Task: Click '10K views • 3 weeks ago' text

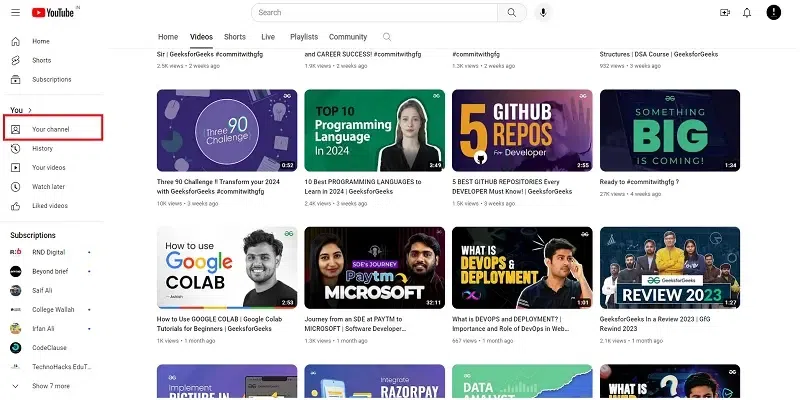Action: [187, 204]
